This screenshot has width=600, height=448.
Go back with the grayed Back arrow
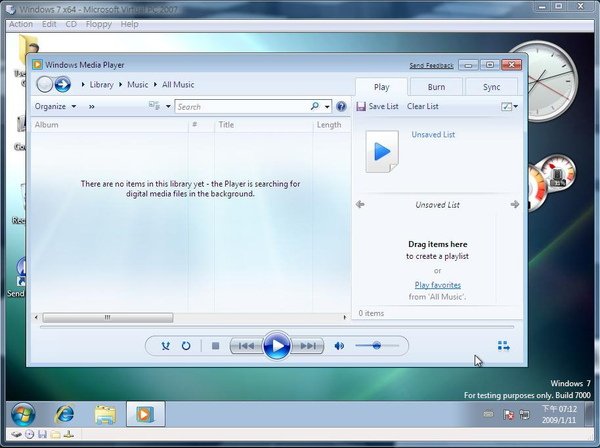pos(44,84)
